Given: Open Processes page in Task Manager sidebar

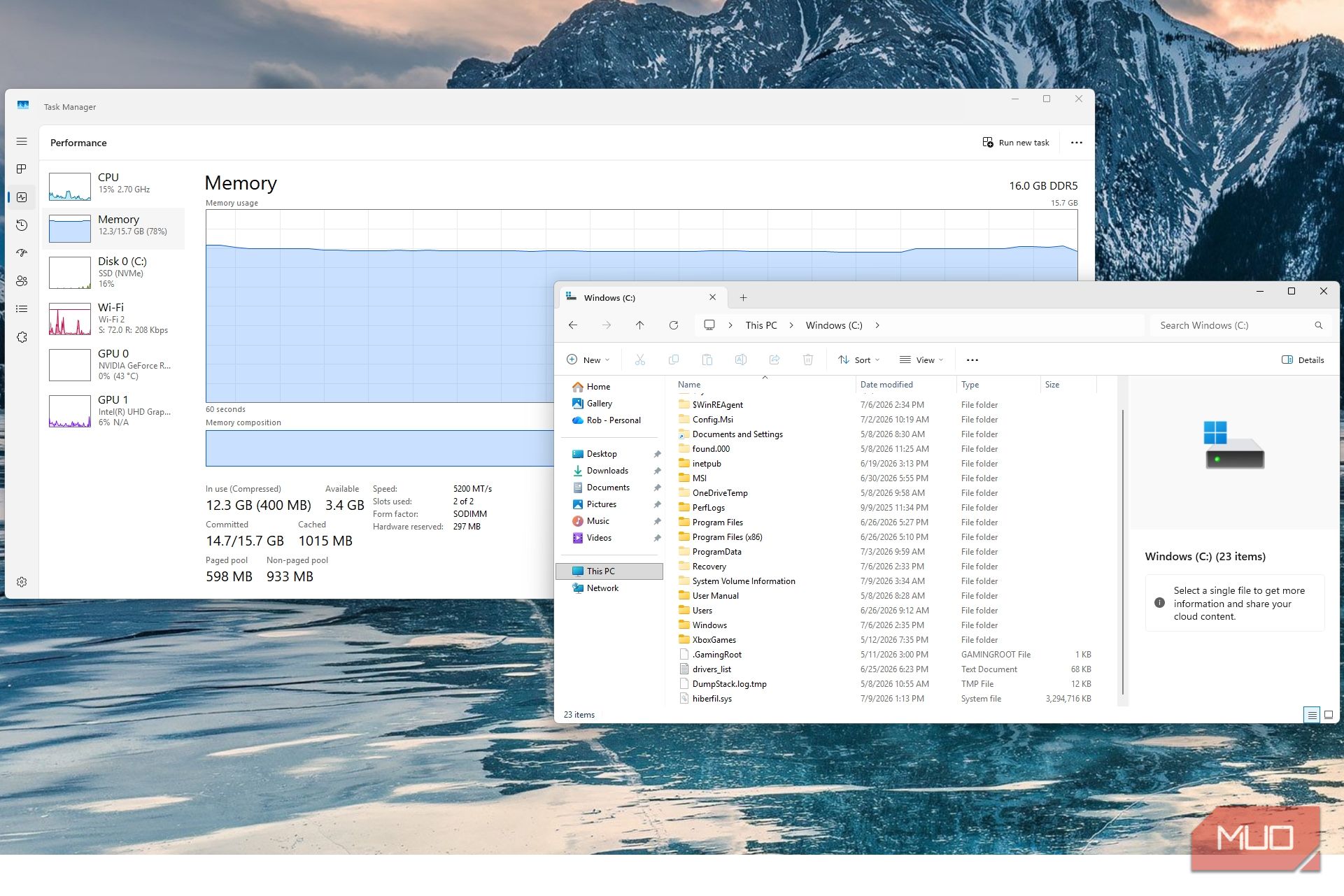Looking at the screenshot, I should click(22, 169).
